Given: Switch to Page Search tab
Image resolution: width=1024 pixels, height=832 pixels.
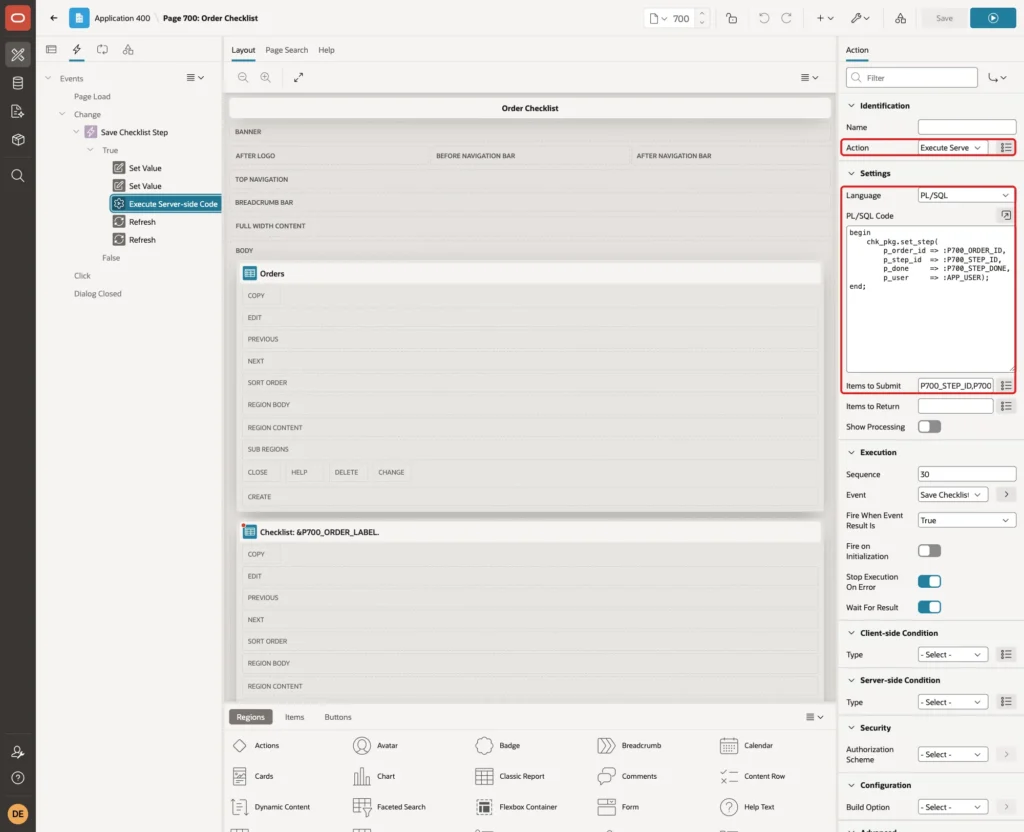Looking at the screenshot, I should click(286, 50).
